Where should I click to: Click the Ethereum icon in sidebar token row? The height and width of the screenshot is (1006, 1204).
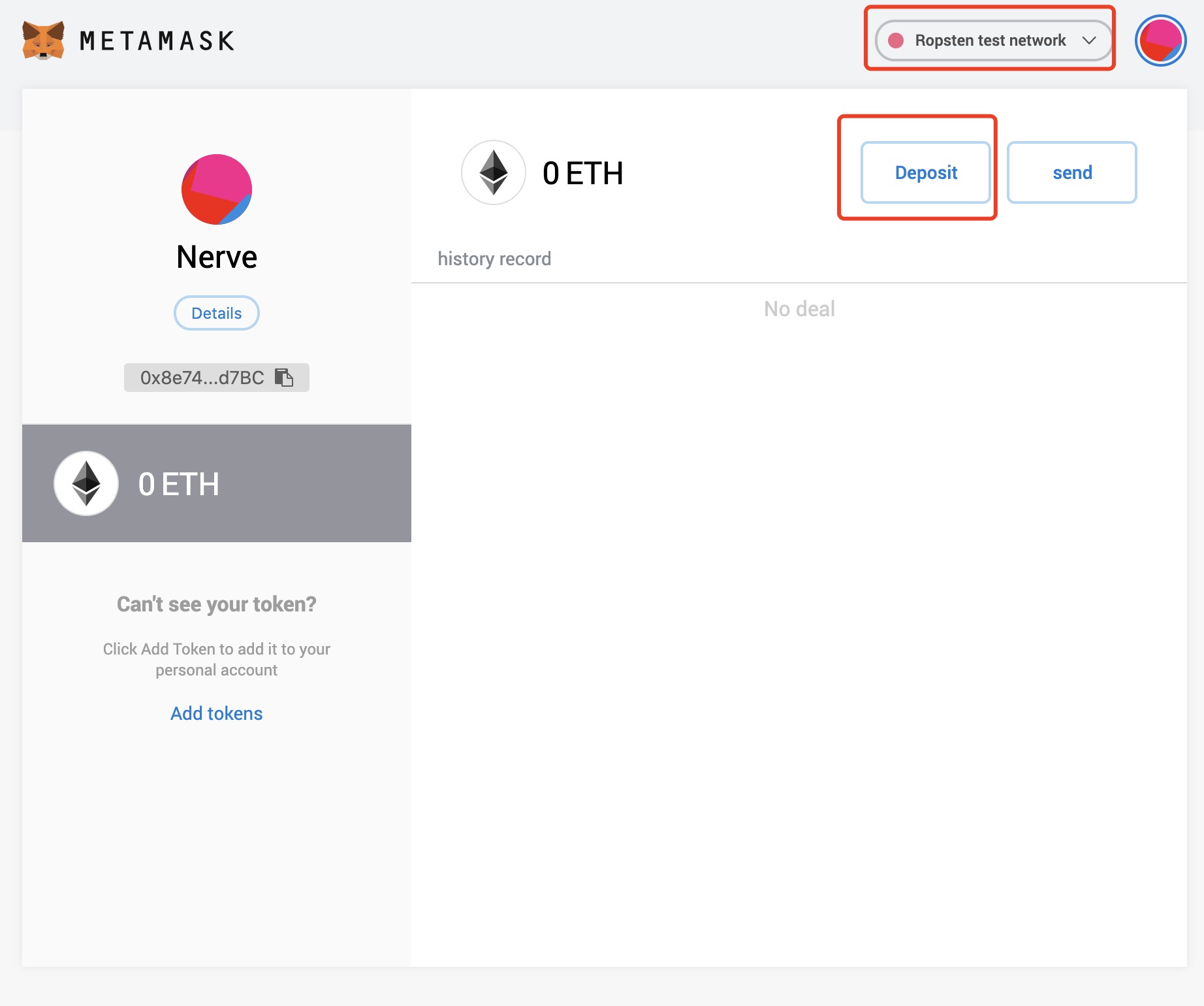pos(86,483)
